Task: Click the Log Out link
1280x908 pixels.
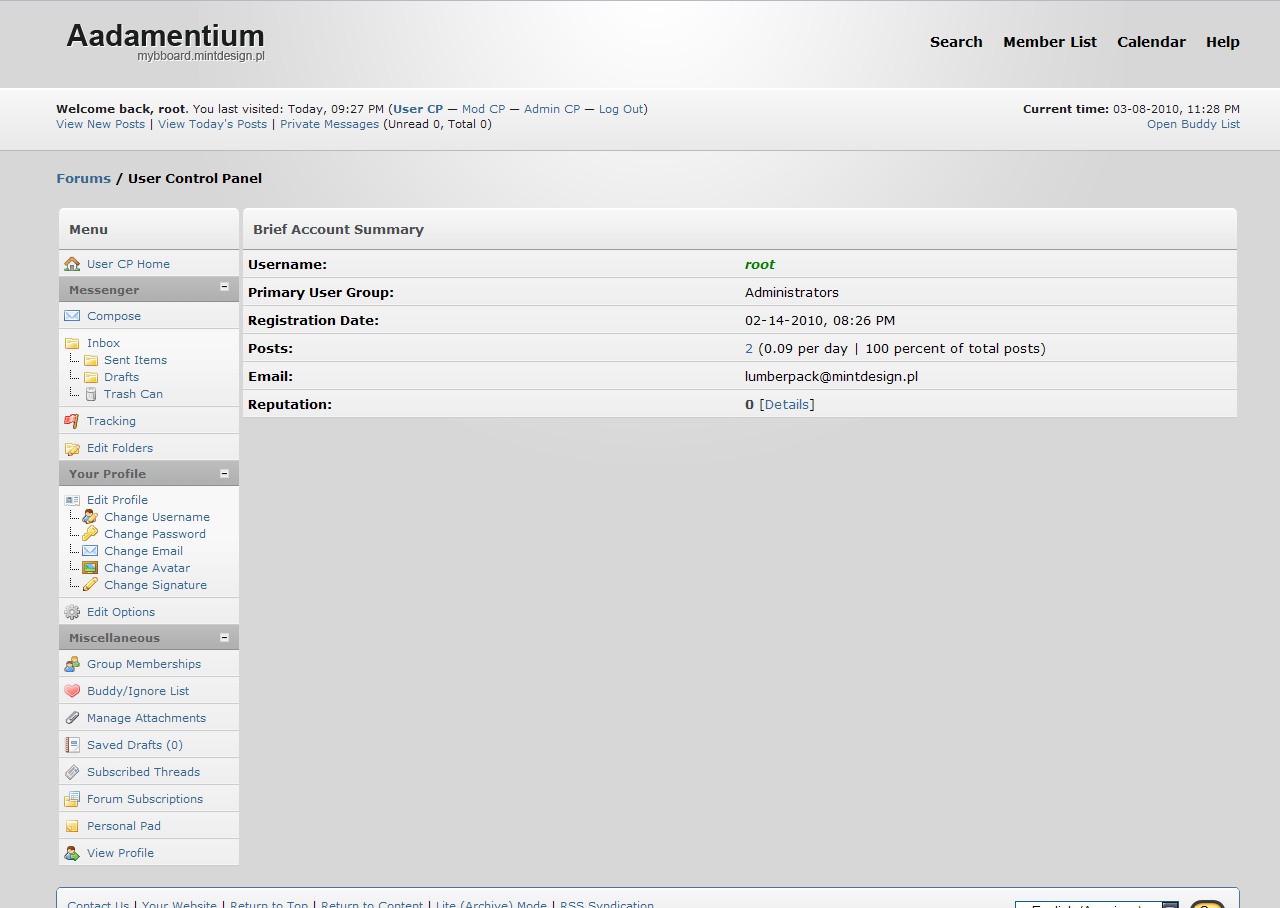Action: [x=621, y=109]
